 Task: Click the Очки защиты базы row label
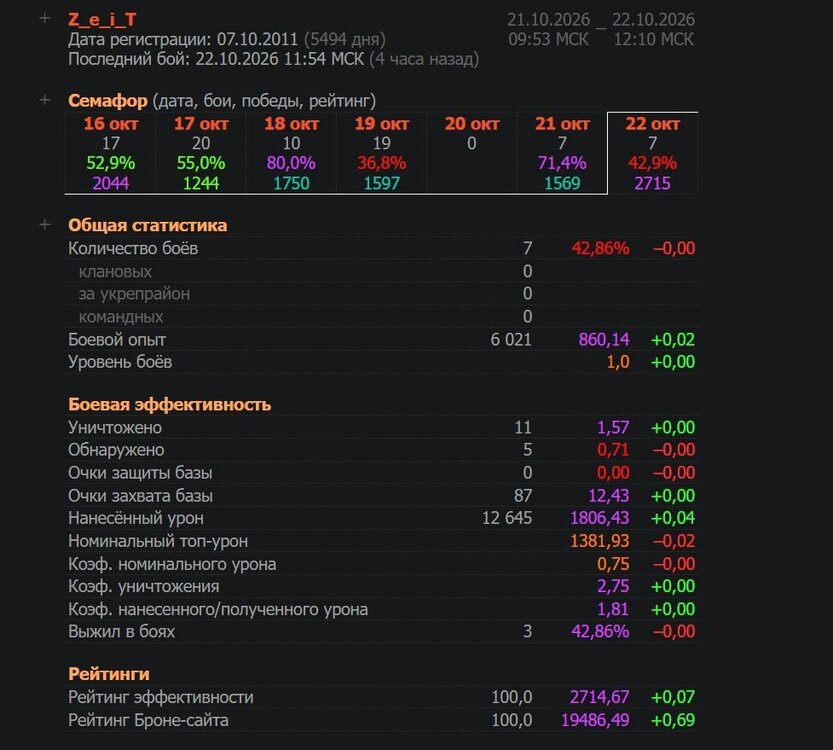pyautogui.click(x=140, y=473)
